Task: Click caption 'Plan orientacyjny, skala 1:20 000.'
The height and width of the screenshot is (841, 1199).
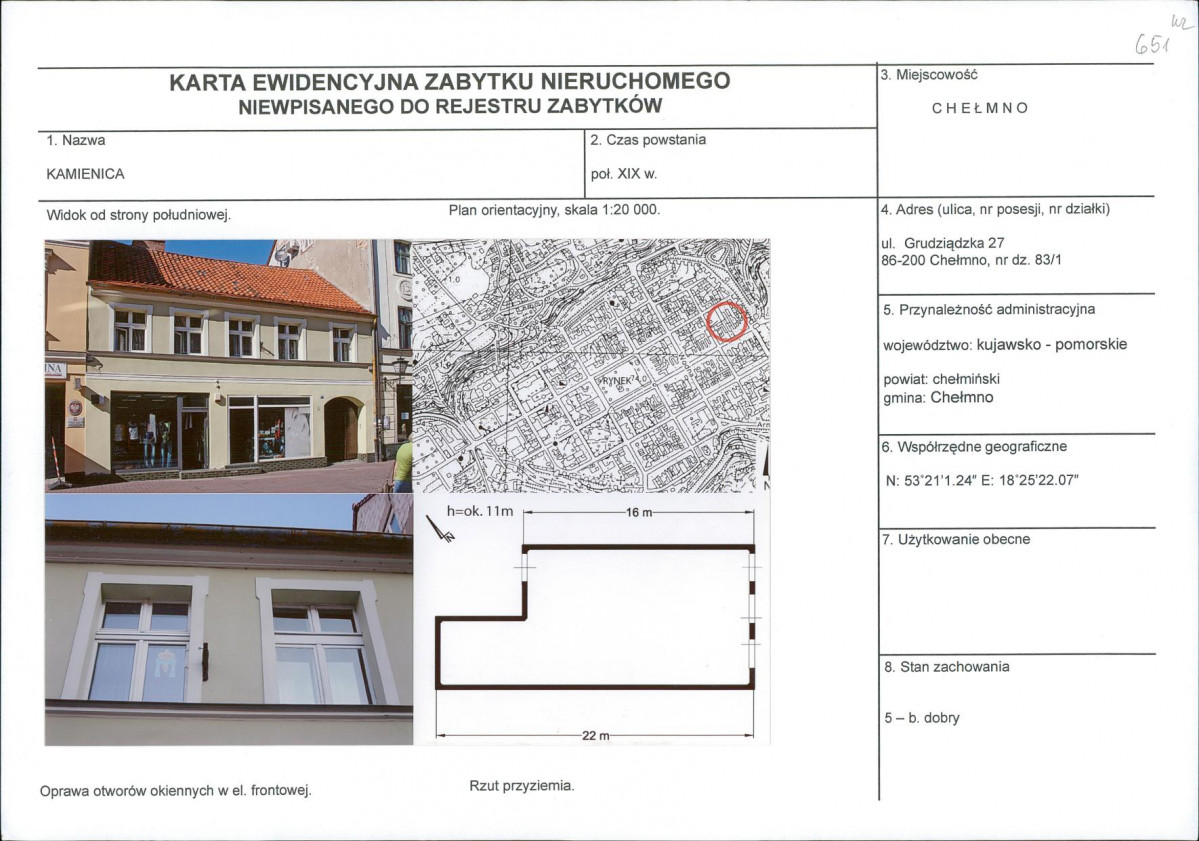Action: 554,209
